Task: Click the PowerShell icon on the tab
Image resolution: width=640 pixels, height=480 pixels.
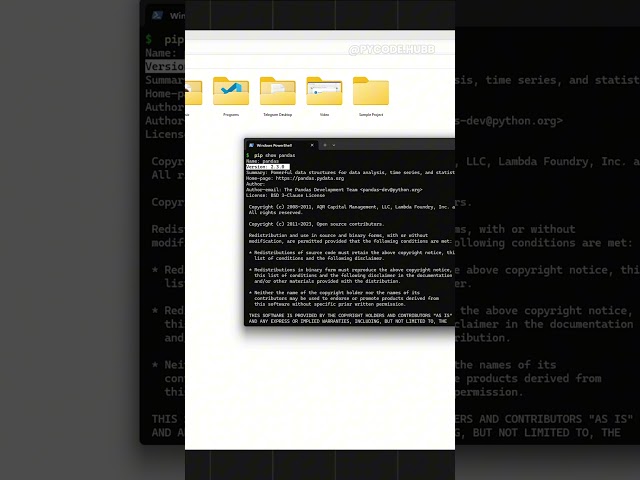Action: pyautogui.click(x=251, y=145)
